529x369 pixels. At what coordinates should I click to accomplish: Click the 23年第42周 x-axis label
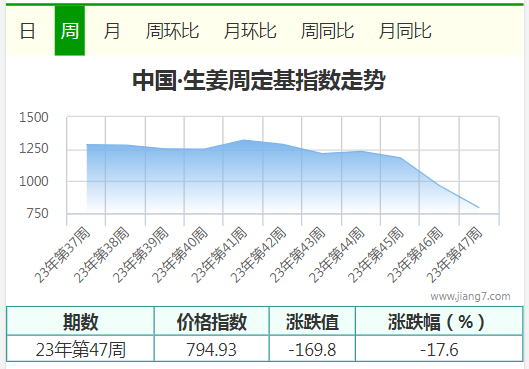point(258,255)
